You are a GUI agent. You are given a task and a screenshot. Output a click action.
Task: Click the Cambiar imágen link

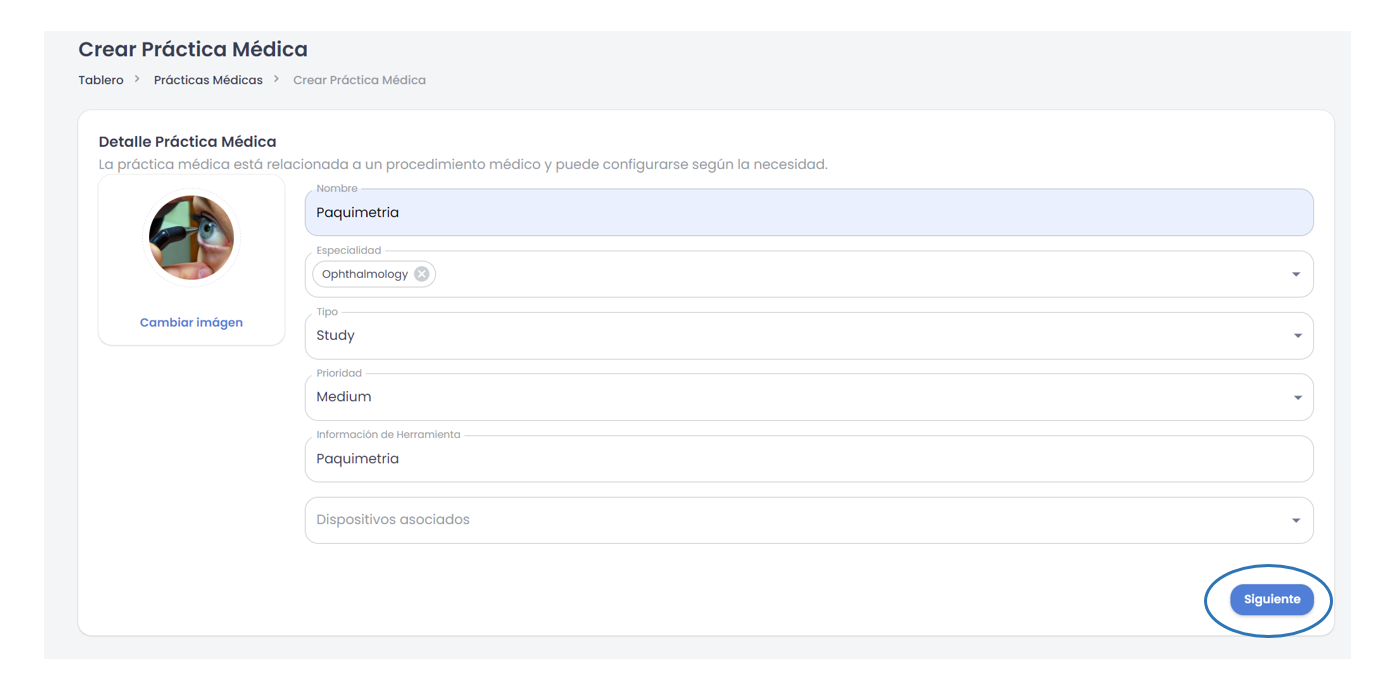[x=191, y=323]
